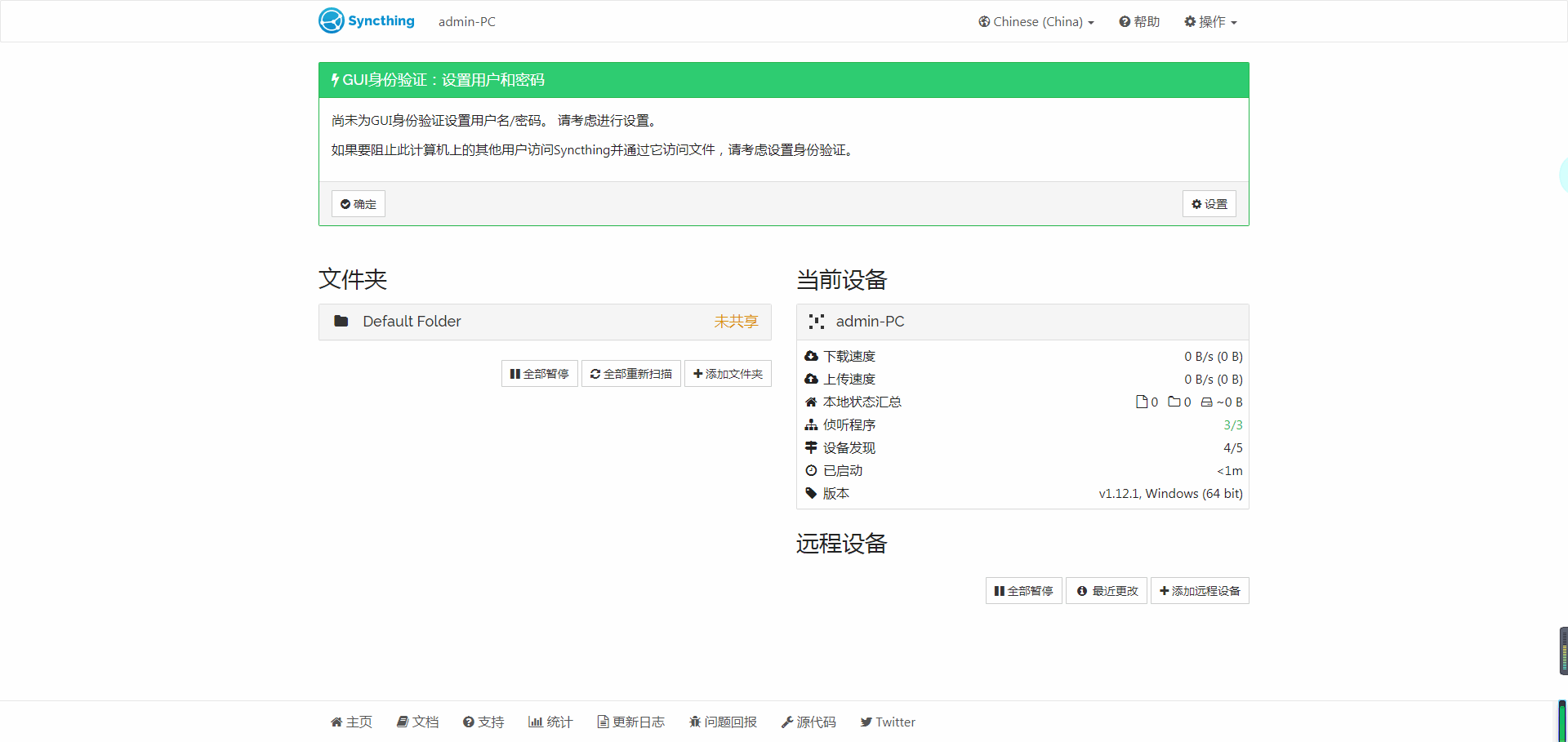This screenshot has width=1568, height=742.
Task: Click the admin-PC device icon
Action: [x=815, y=321]
